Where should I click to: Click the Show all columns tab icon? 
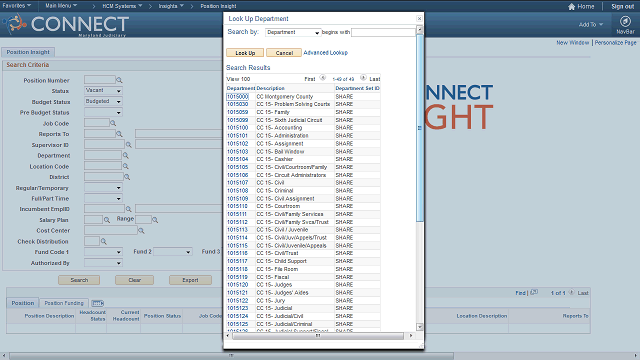coord(98,303)
